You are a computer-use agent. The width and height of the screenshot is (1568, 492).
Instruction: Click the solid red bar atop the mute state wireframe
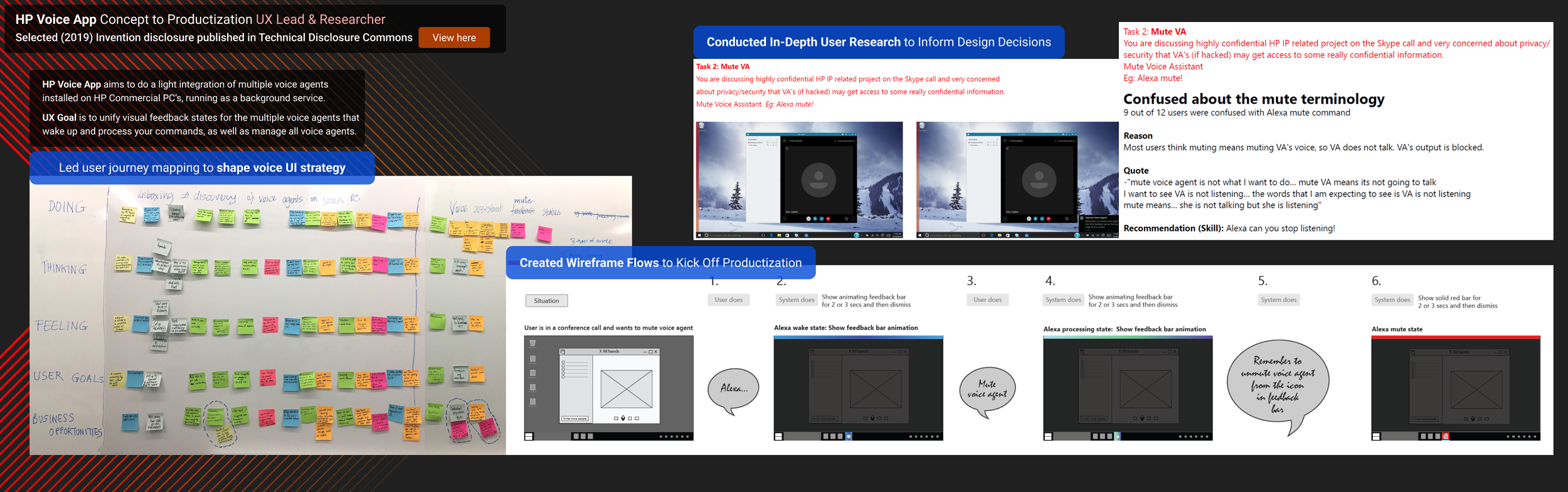pyautogui.click(x=1456, y=338)
